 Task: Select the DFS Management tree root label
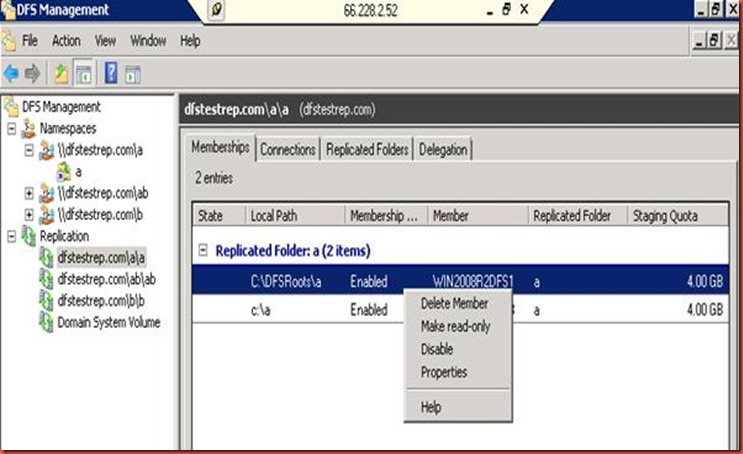click(x=62, y=107)
